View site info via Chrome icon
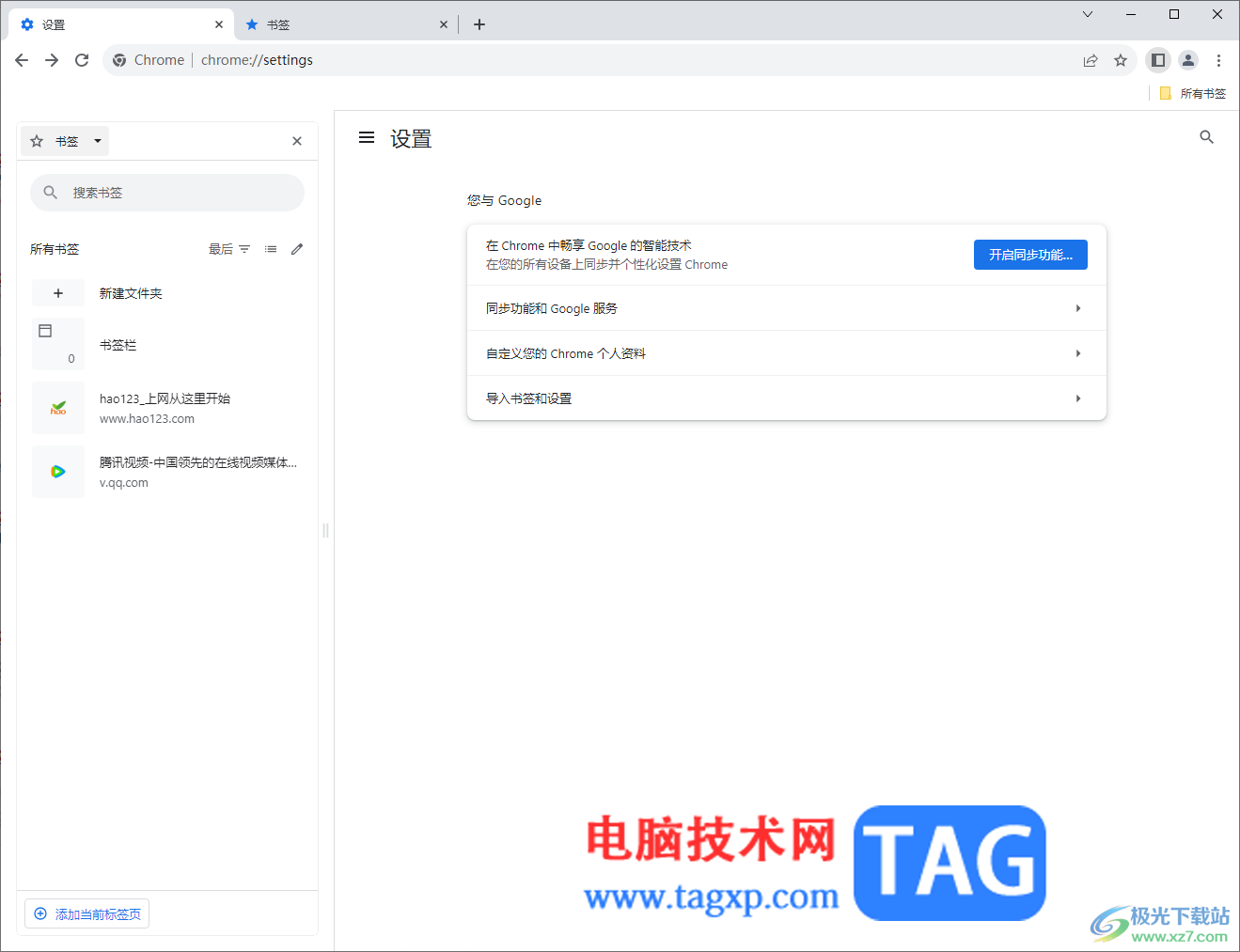Viewport: 1240px width, 952px height. pos(119,60)
